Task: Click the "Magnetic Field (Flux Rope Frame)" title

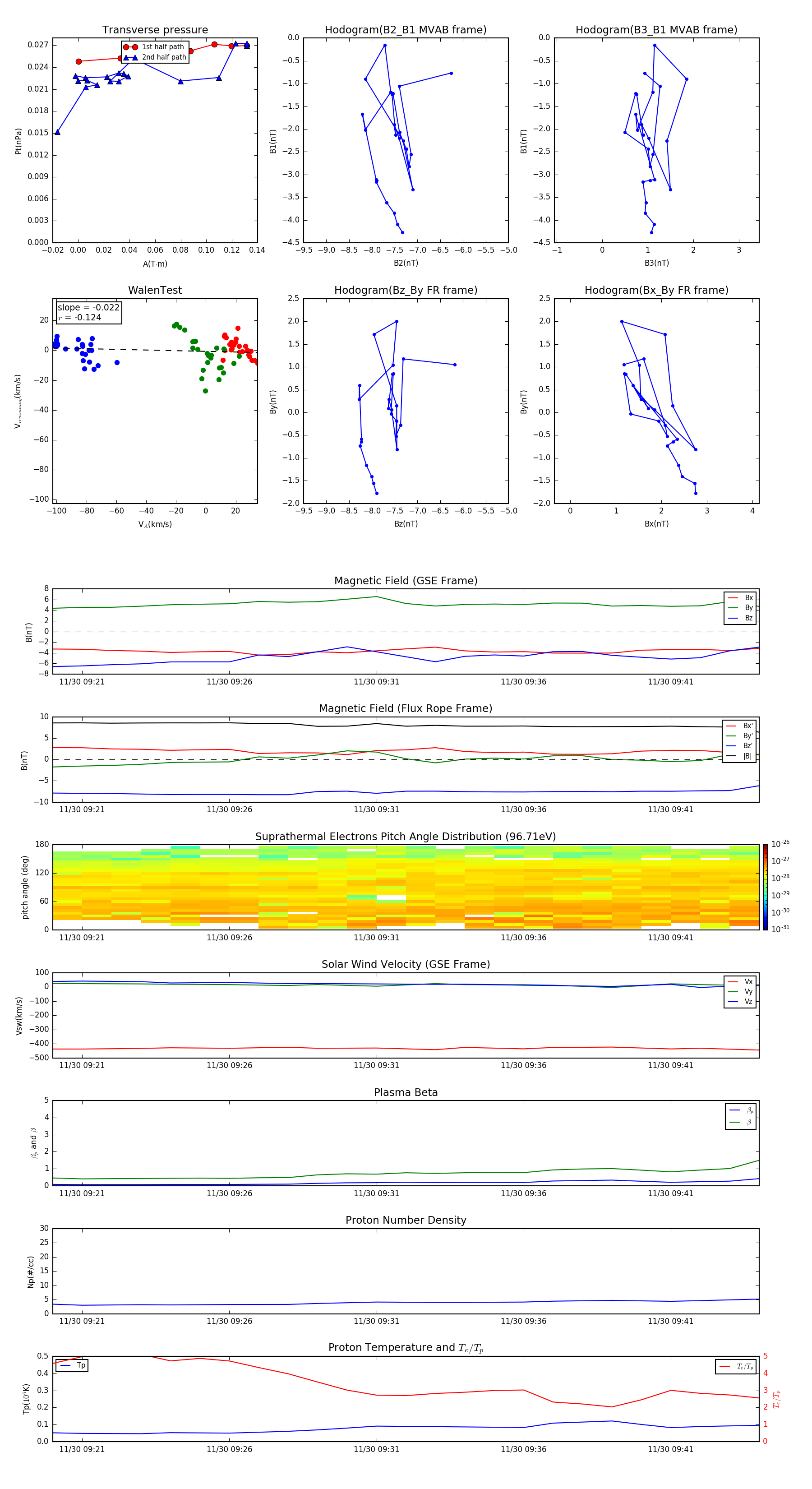Action: tap(406, 709)
